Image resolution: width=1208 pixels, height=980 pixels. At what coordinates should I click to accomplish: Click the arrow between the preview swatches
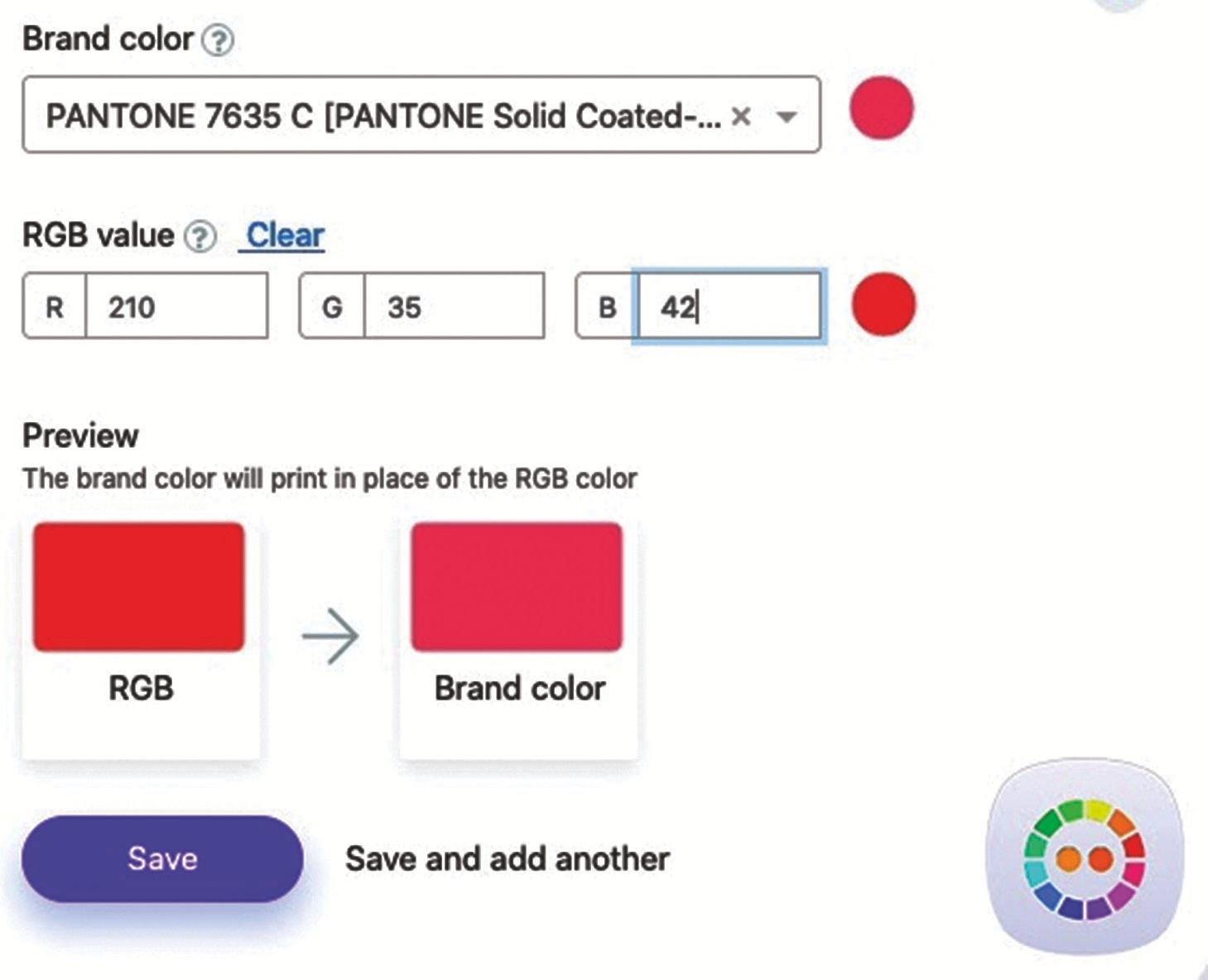[x=330, y=636]
